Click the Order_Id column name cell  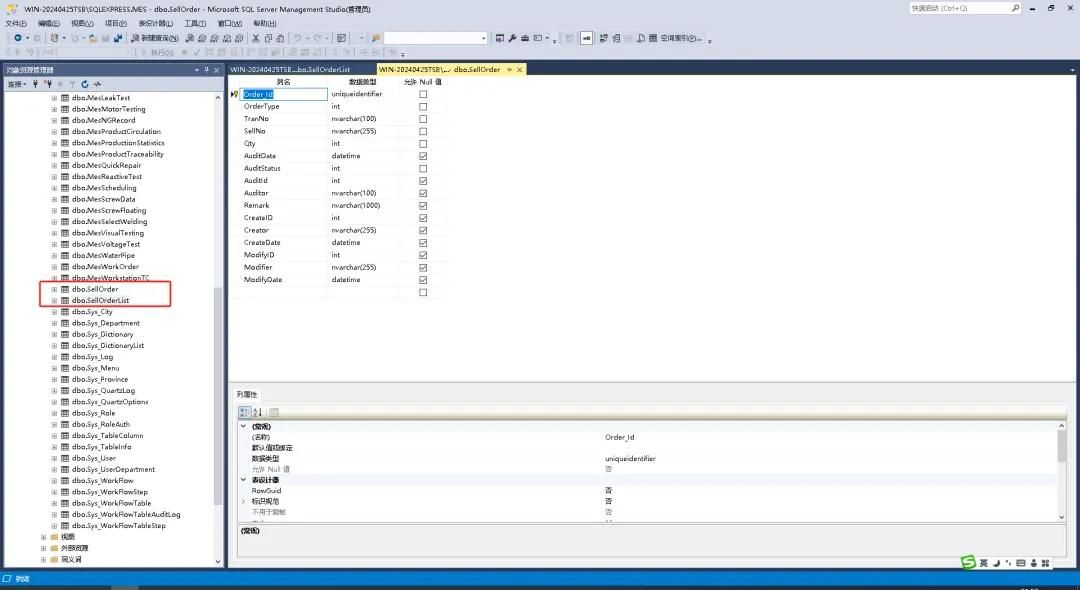284,94
